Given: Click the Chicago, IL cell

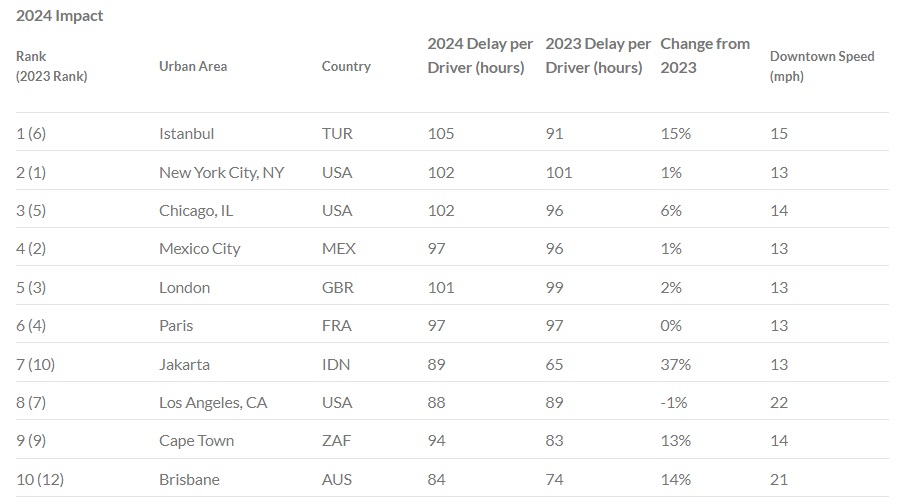Looking at the screenshot, I should [196, 211].
